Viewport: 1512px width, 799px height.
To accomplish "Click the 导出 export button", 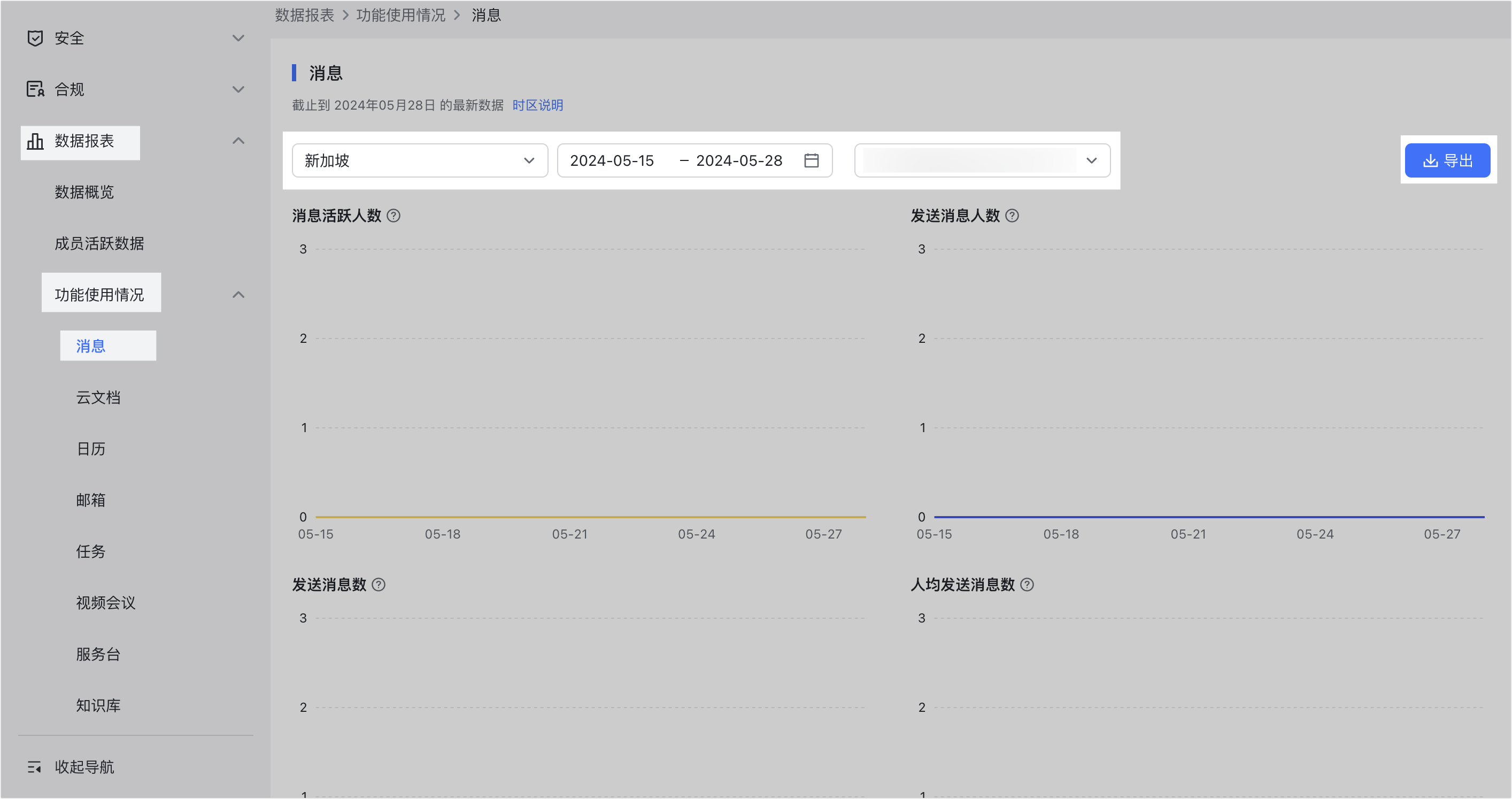I will point(1447,160).
